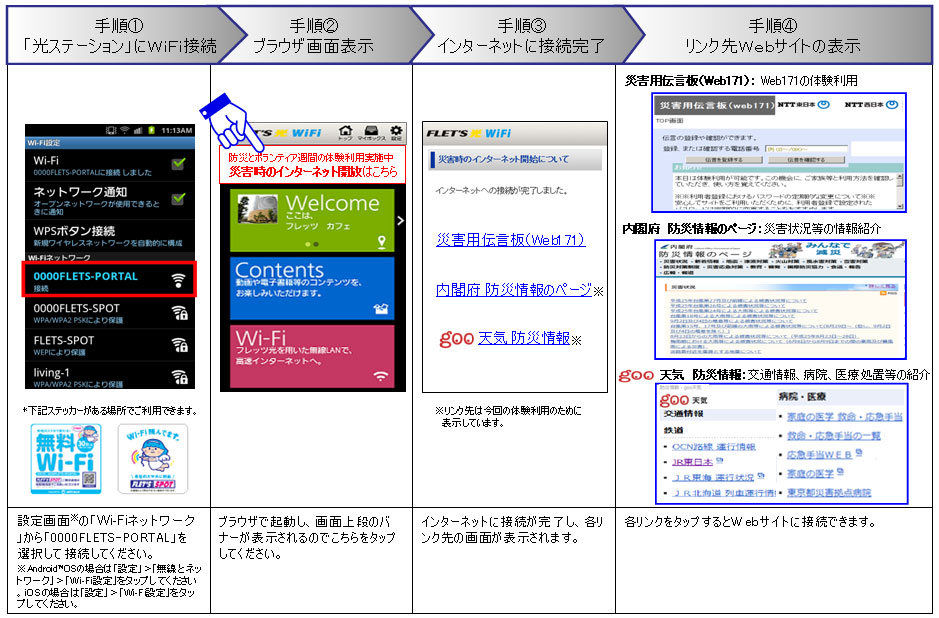Viewport: 939px width, 618px height.
Task: Tap the 災害時のインターネット開放はこちら banner
Action: pyautogui.click(x=313, y=164)
